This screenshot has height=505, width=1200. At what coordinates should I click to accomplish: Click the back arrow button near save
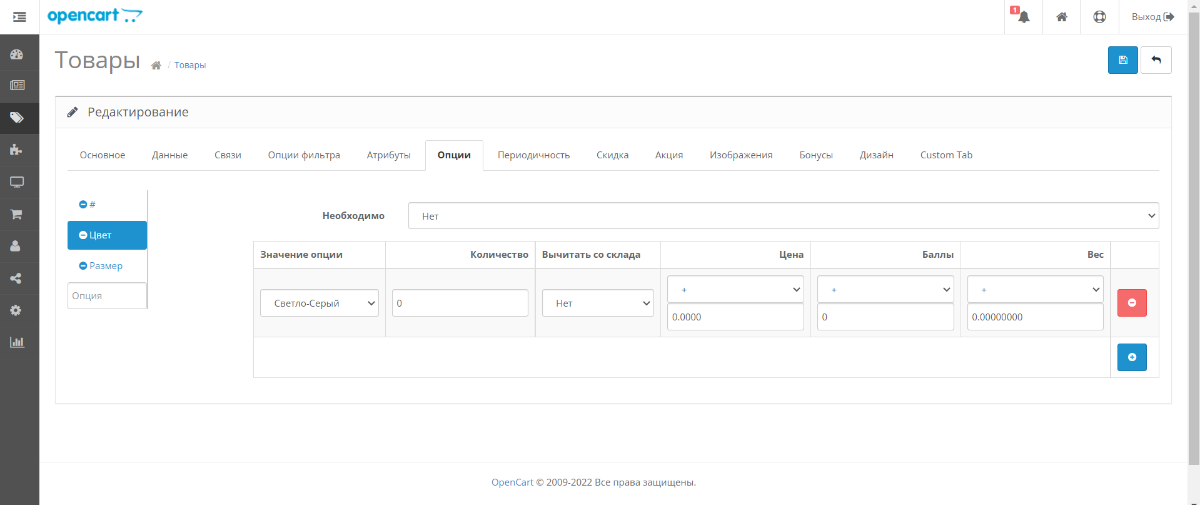click(x=1156, y=60)
